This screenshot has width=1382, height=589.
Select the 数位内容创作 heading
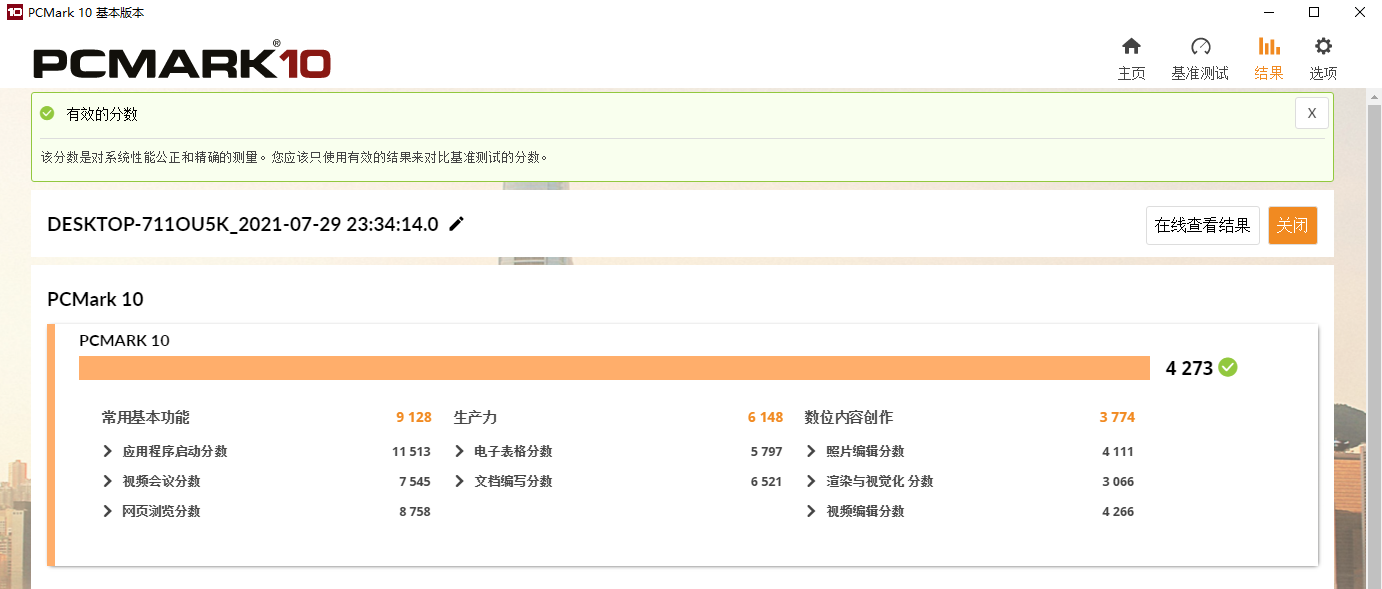point(849,417)
